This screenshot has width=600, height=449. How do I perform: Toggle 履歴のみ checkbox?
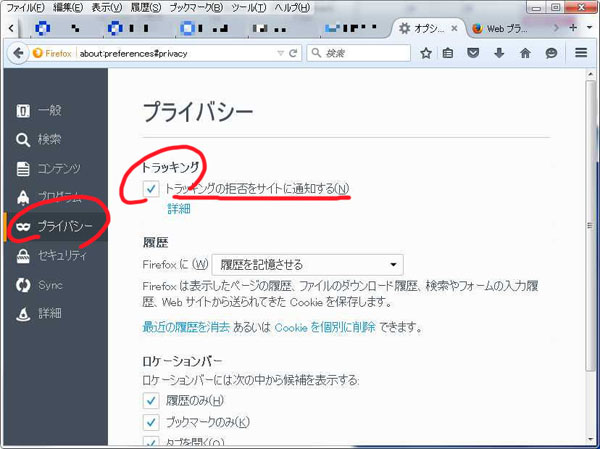click(151, 401)
